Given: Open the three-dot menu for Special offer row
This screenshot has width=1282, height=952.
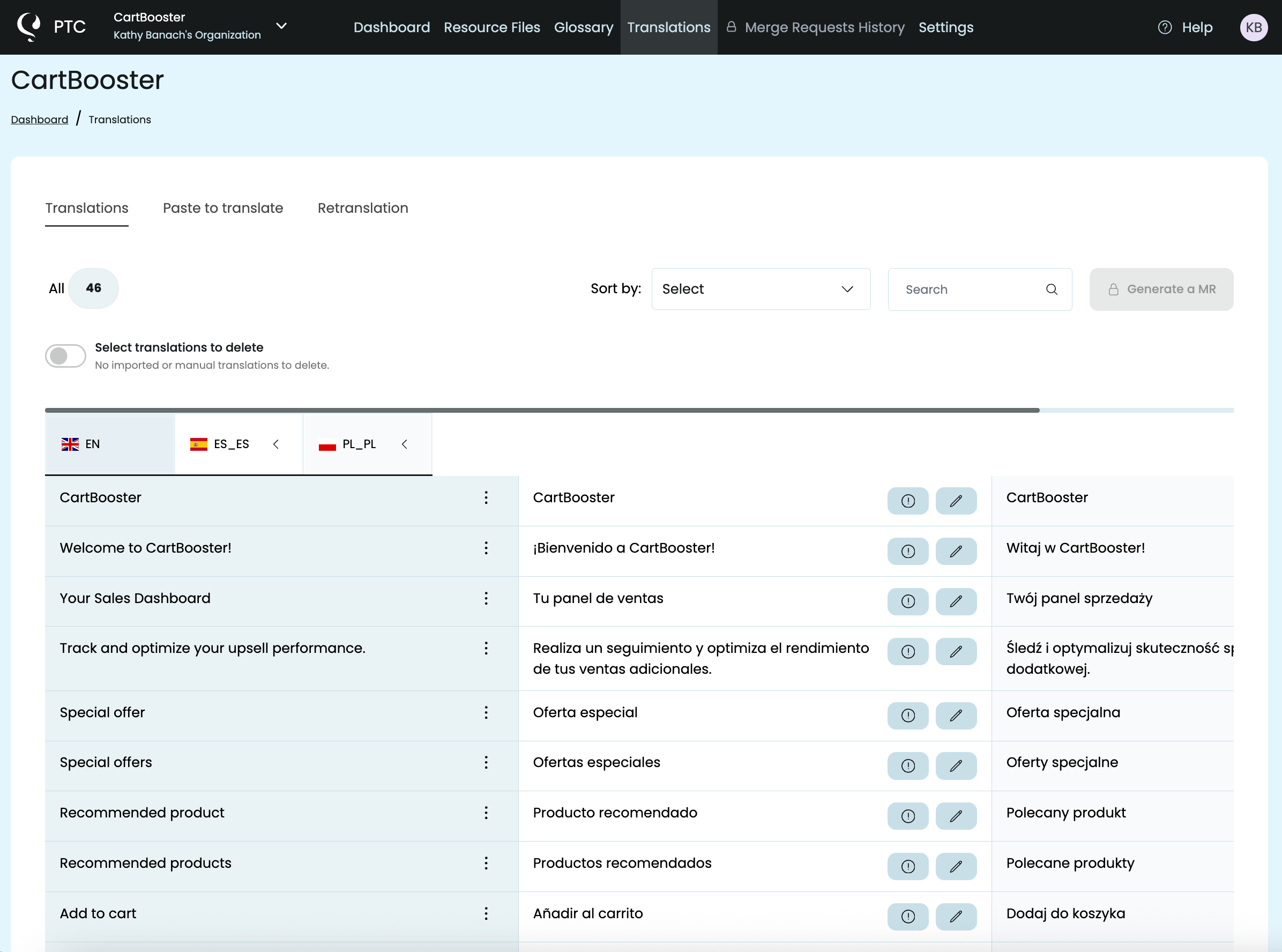Looking at the screenshot, I should coord(486,712).
